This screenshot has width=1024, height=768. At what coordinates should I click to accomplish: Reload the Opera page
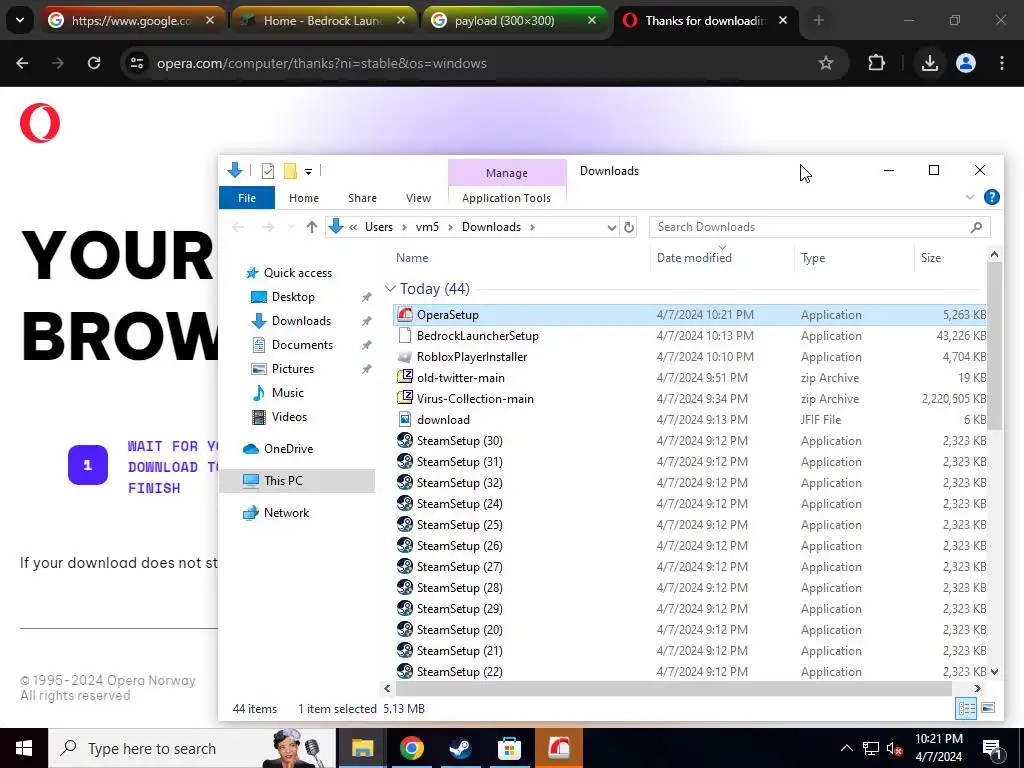(94, 63)
